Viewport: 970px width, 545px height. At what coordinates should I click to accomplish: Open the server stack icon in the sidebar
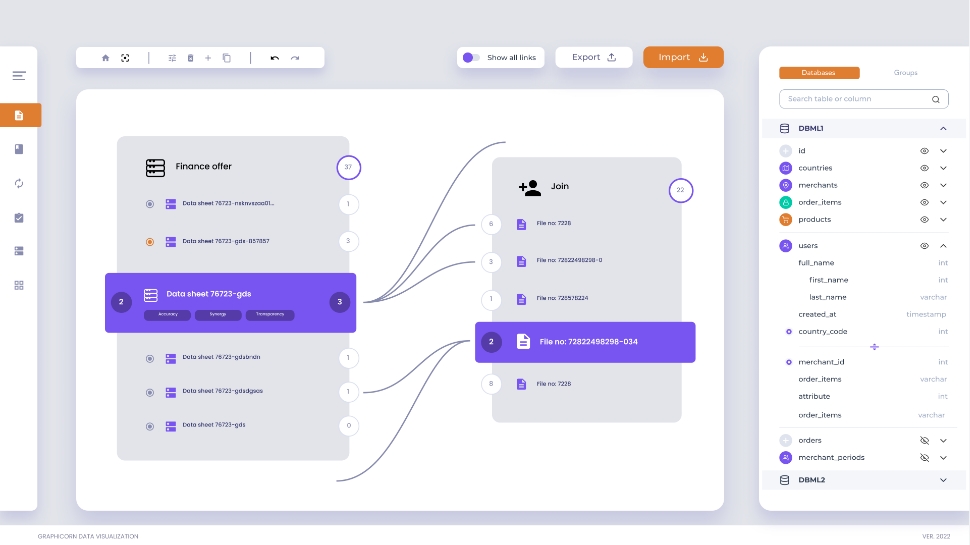point(19,251)
